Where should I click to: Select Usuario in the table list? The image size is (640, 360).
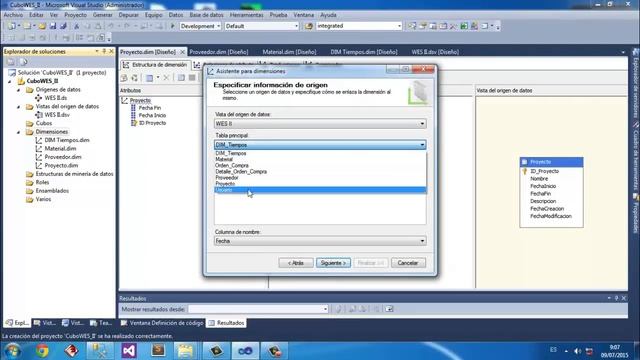click(320, 190)
